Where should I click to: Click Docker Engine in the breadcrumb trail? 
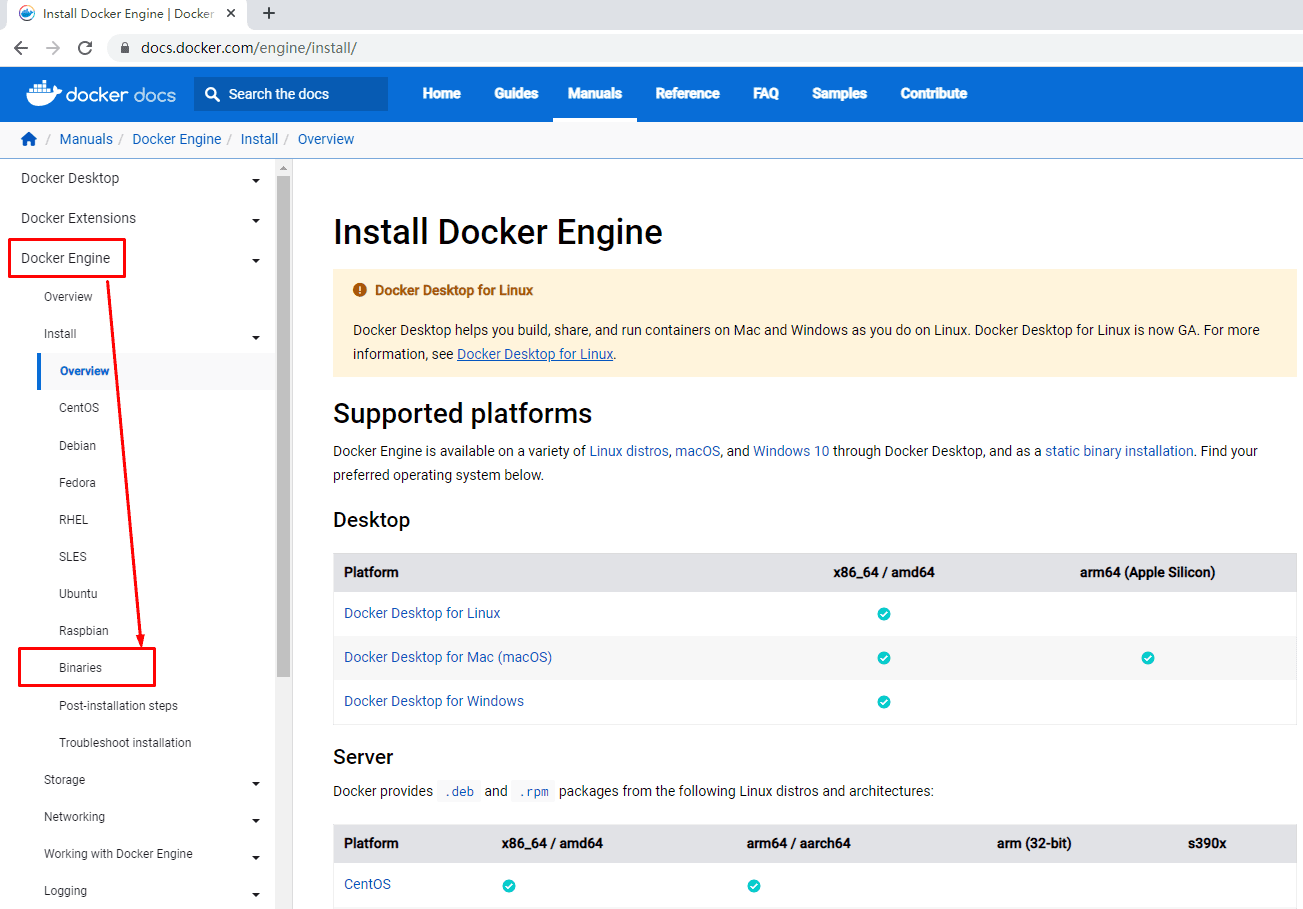click(x=177, y=139)
